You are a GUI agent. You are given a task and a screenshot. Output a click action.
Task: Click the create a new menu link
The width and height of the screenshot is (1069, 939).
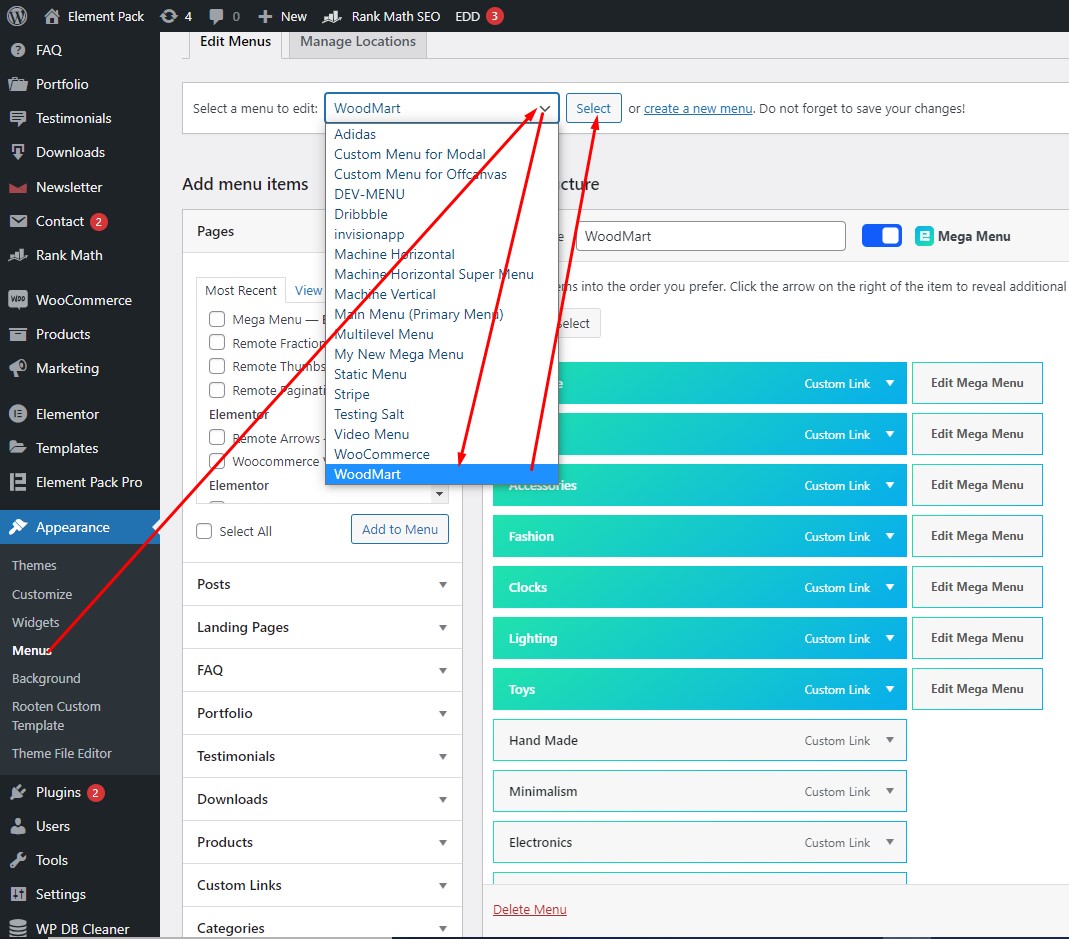pos(698,108)
